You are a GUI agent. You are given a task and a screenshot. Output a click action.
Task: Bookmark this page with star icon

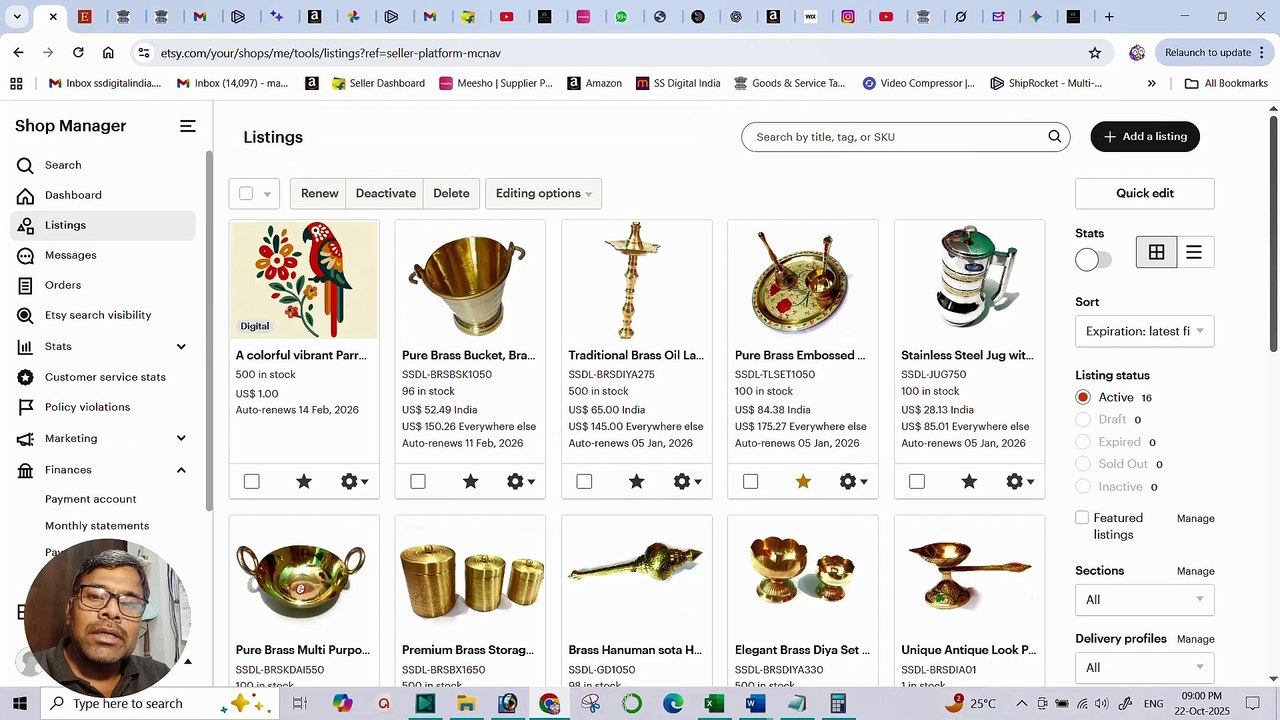coord(1095,53)
